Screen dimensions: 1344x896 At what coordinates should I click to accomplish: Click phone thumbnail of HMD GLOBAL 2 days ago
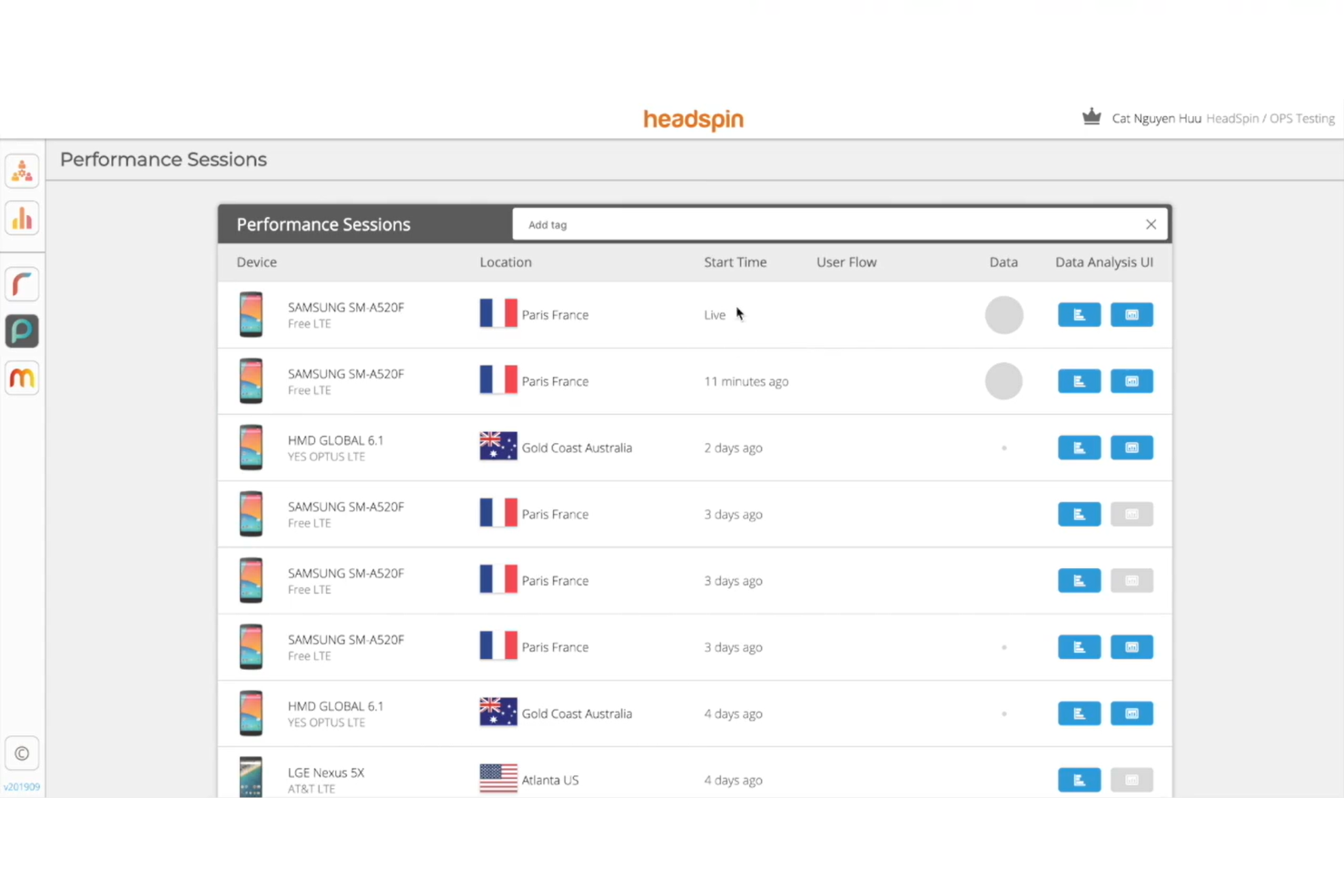click(251, 448)
